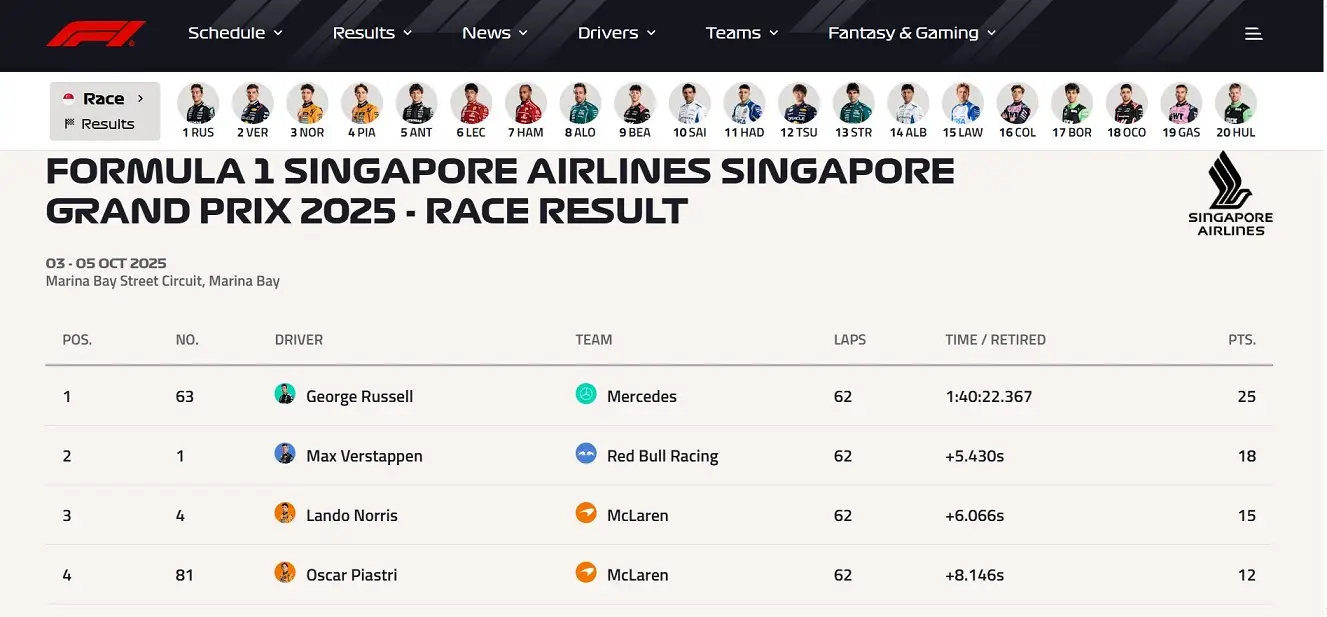Open Oscar Piastri driver link
The height and width of the screenshot is (617, 1327).
pos(351,575)
